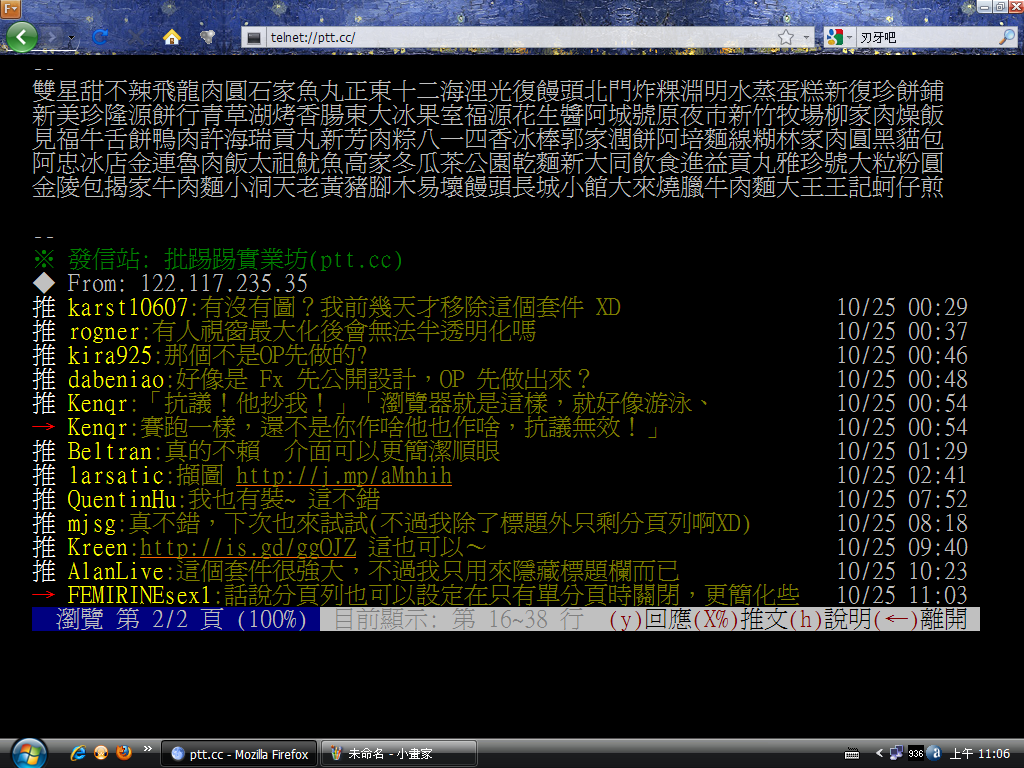Click the 瀏覽 第 2/2 頁 status indicator
The height and width of the screenshot is (768, 1024).
[176, 619]
